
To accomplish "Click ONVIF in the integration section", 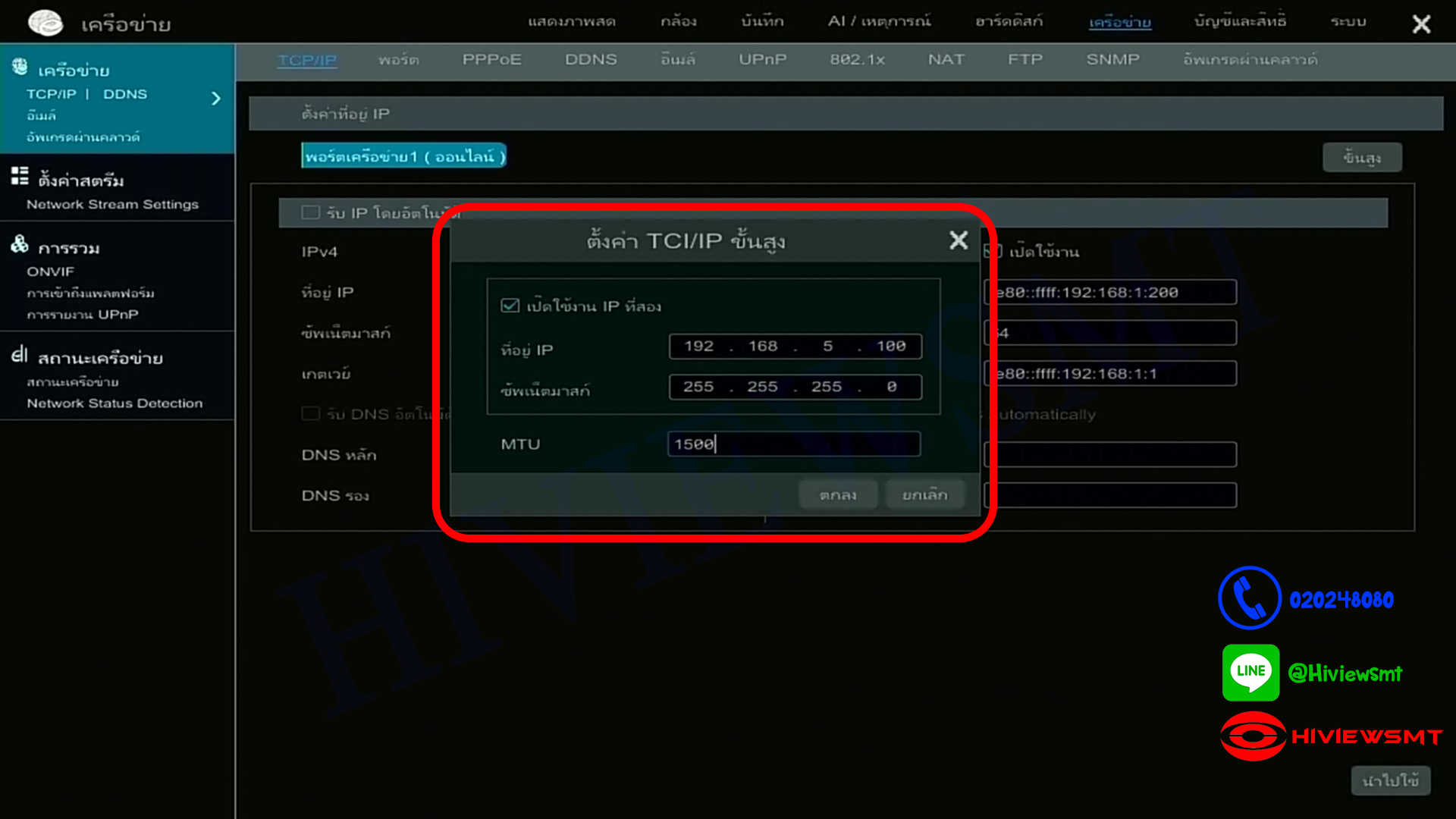I will (50, 271).
